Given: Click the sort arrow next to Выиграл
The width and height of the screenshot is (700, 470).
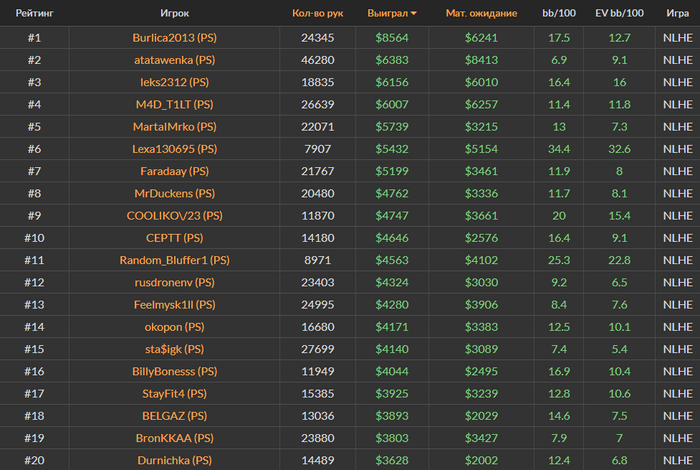Looking at the screenshot, I should 414,13.
